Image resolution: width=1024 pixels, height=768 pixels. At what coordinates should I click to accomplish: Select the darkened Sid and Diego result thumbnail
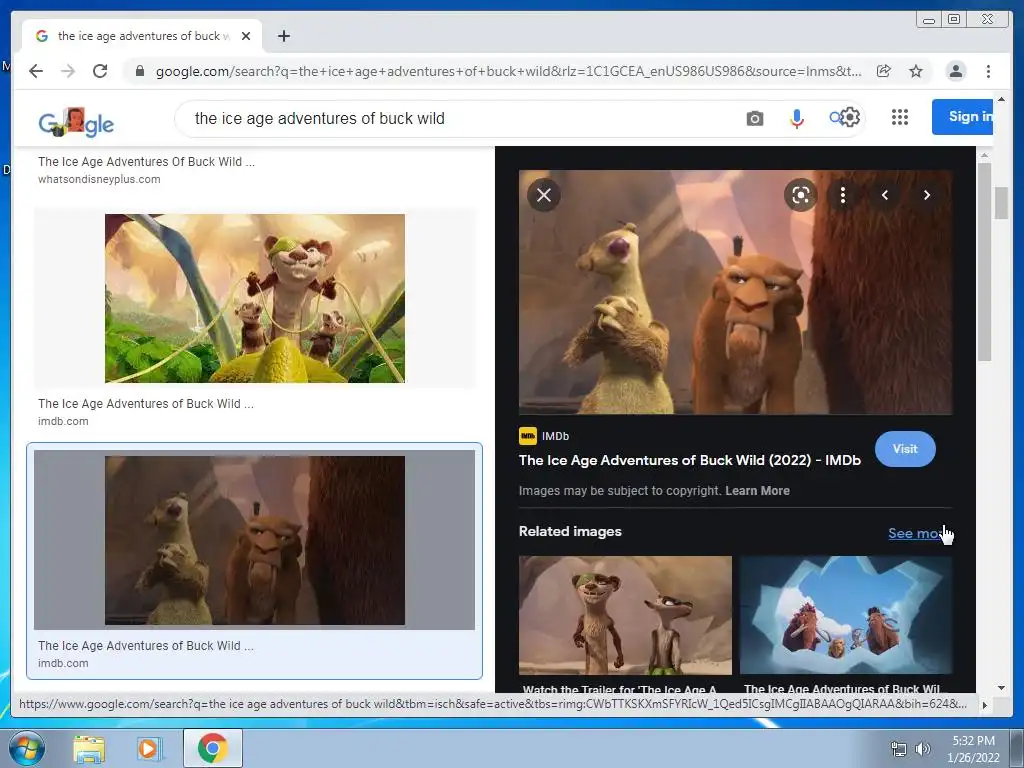coord(255,540)
